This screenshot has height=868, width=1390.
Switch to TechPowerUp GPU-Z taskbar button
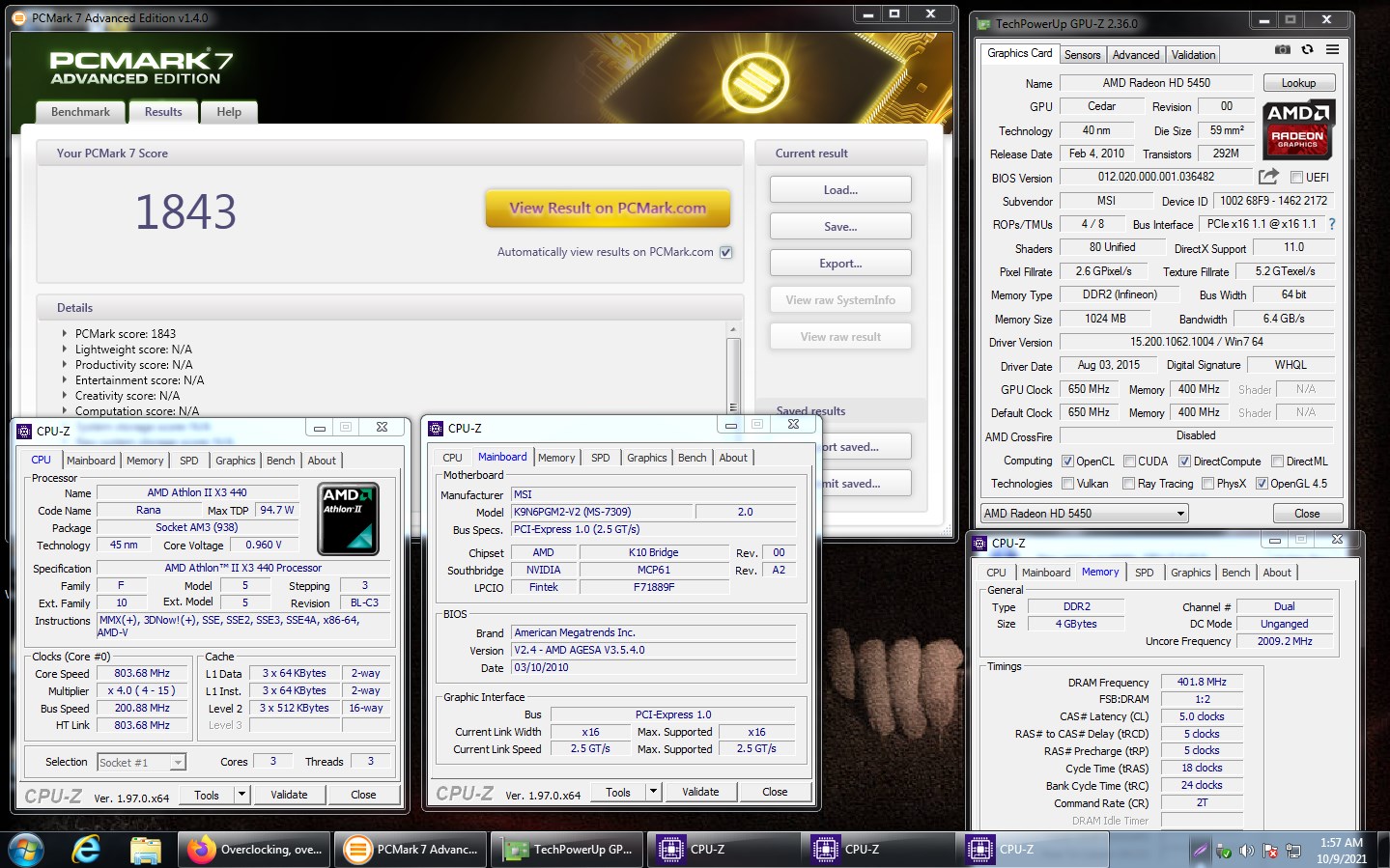pos(568,850)
